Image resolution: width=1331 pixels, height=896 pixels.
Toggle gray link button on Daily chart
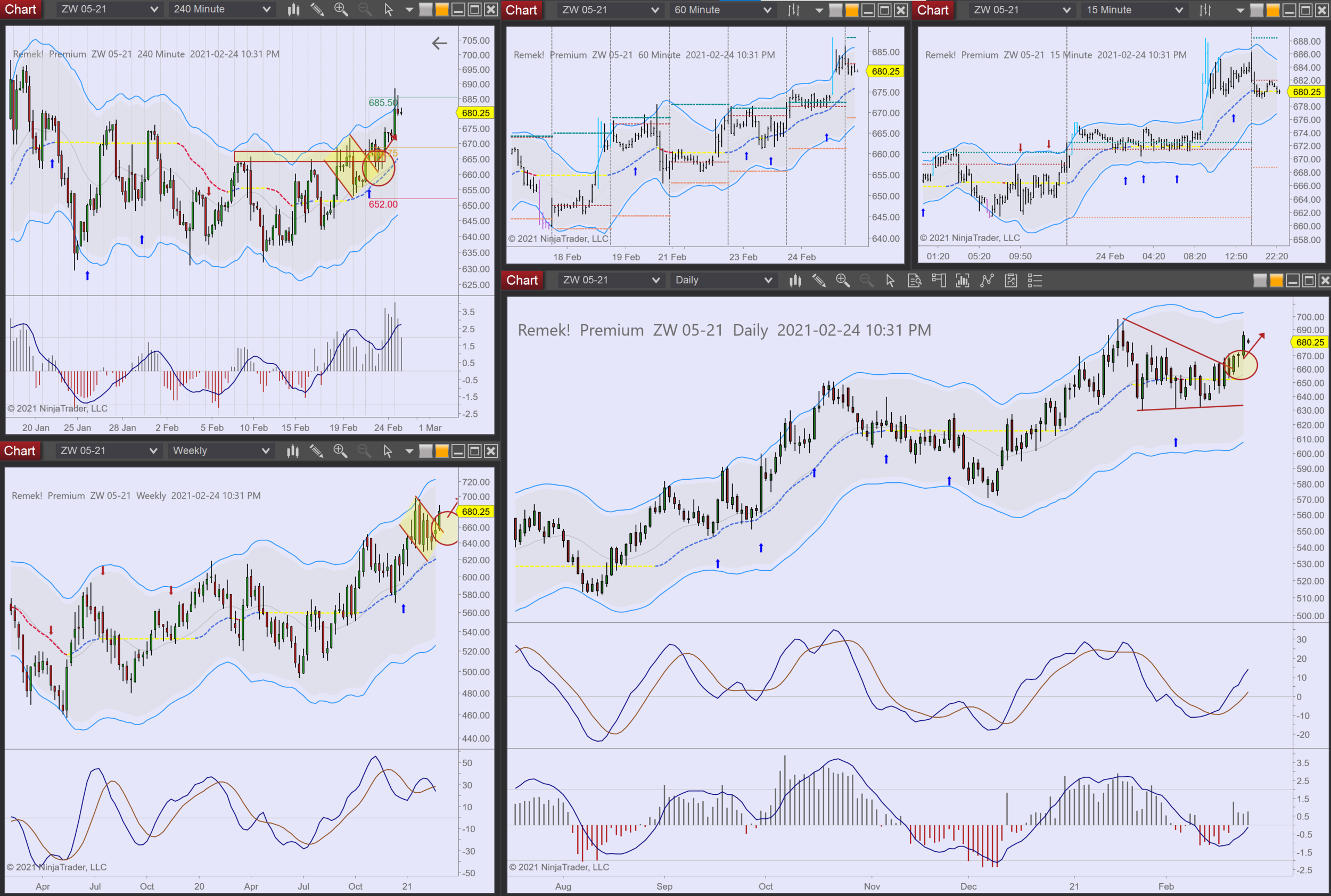1260,281
